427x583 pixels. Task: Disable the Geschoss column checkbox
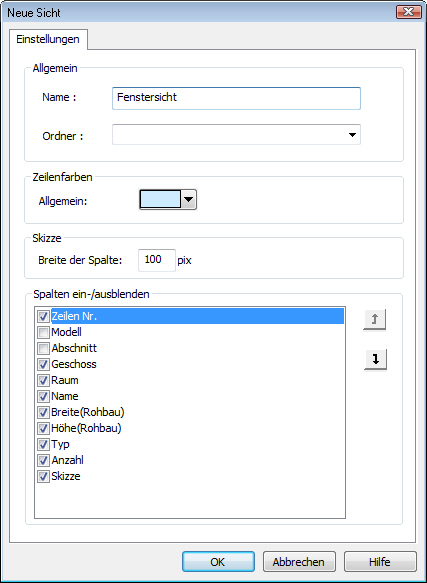[x=43, y=364]
